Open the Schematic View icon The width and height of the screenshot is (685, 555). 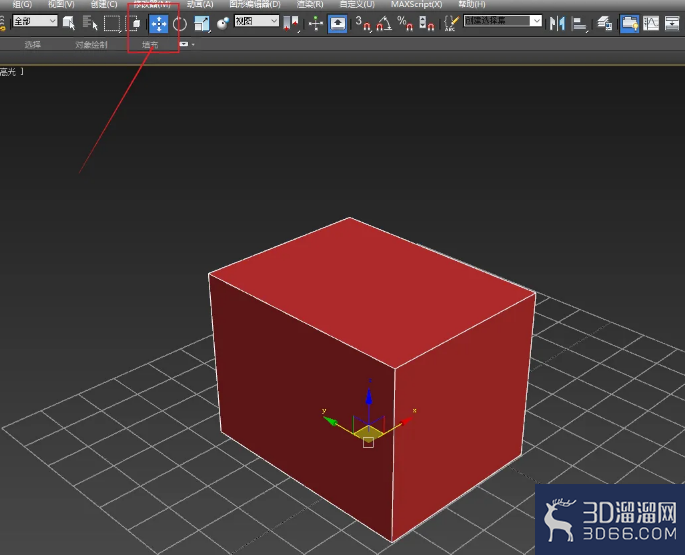click(x=672, y=23)
